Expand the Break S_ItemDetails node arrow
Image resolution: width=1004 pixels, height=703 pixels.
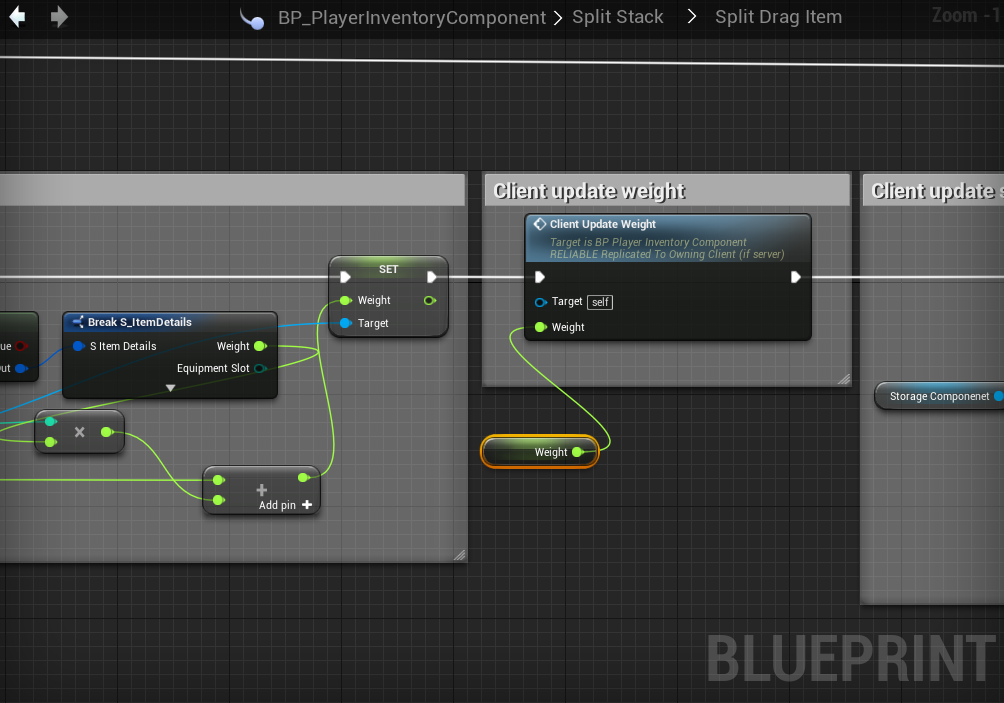170,388
